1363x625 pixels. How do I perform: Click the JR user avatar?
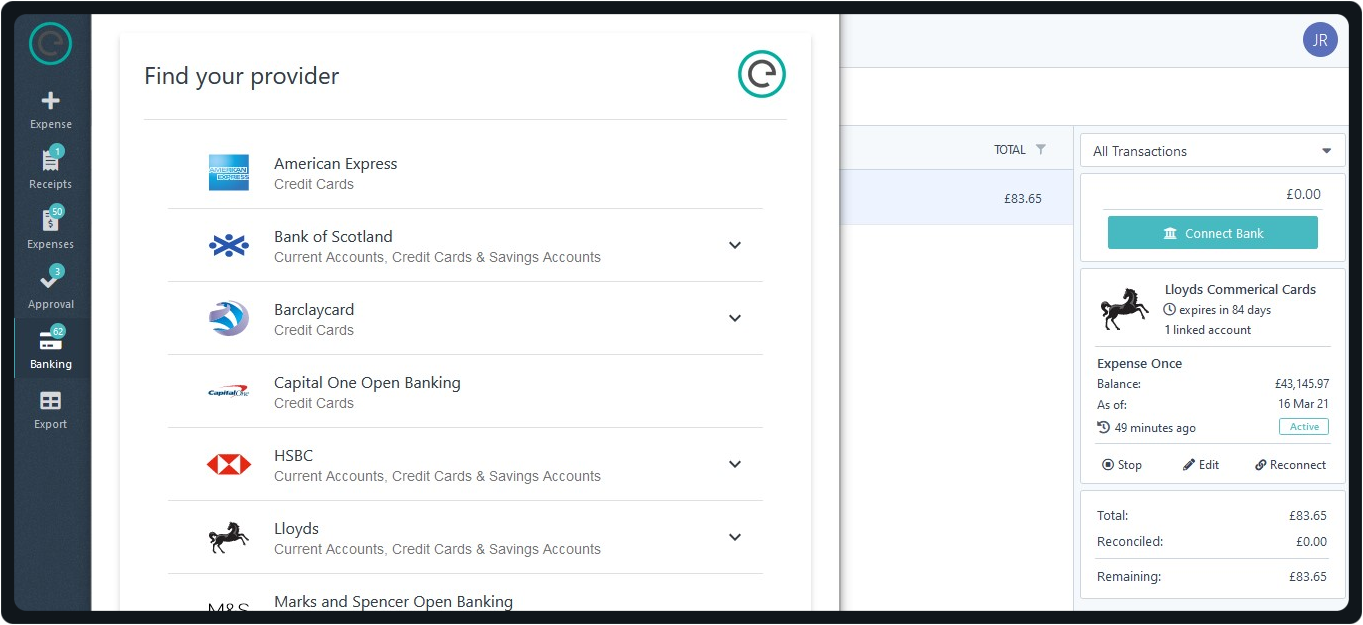(1320, 40)
